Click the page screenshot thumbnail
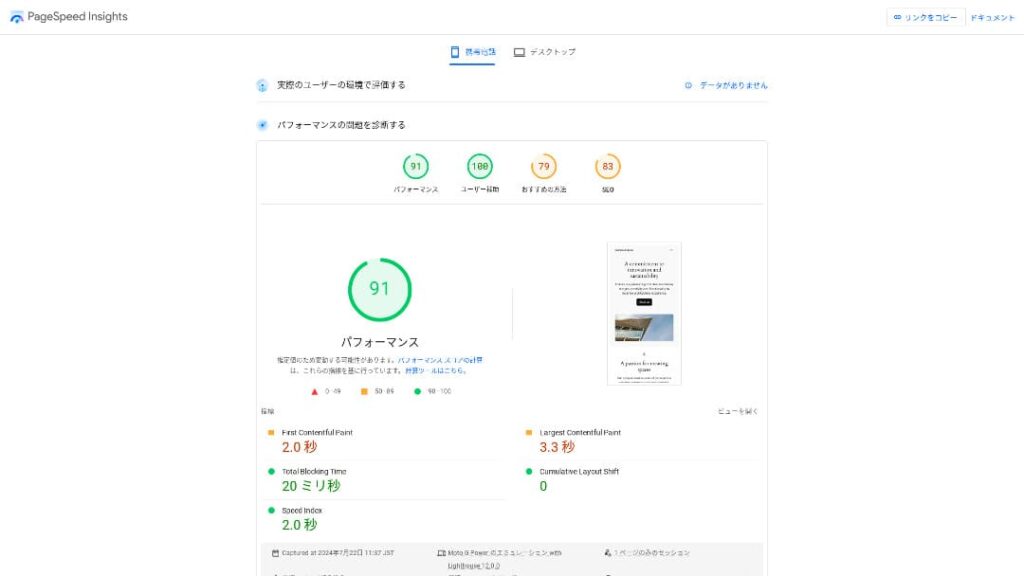The width and height of the screenshot is (1024, 576). 644,313
